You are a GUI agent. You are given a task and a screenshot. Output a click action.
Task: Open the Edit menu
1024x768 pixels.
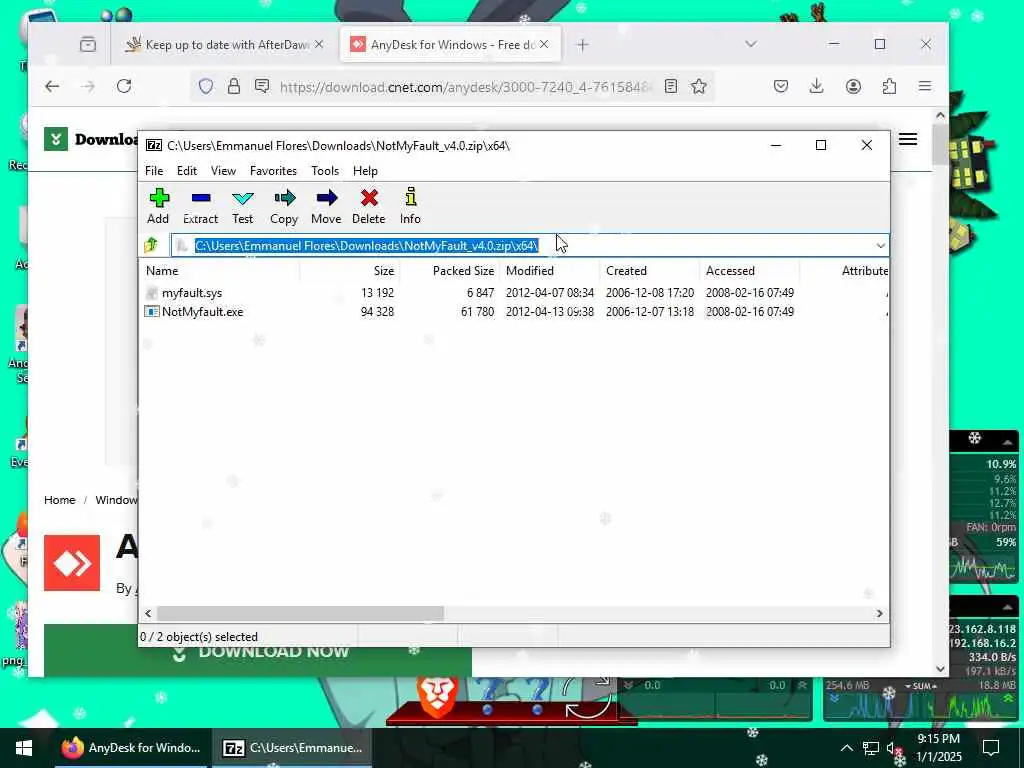187,170
